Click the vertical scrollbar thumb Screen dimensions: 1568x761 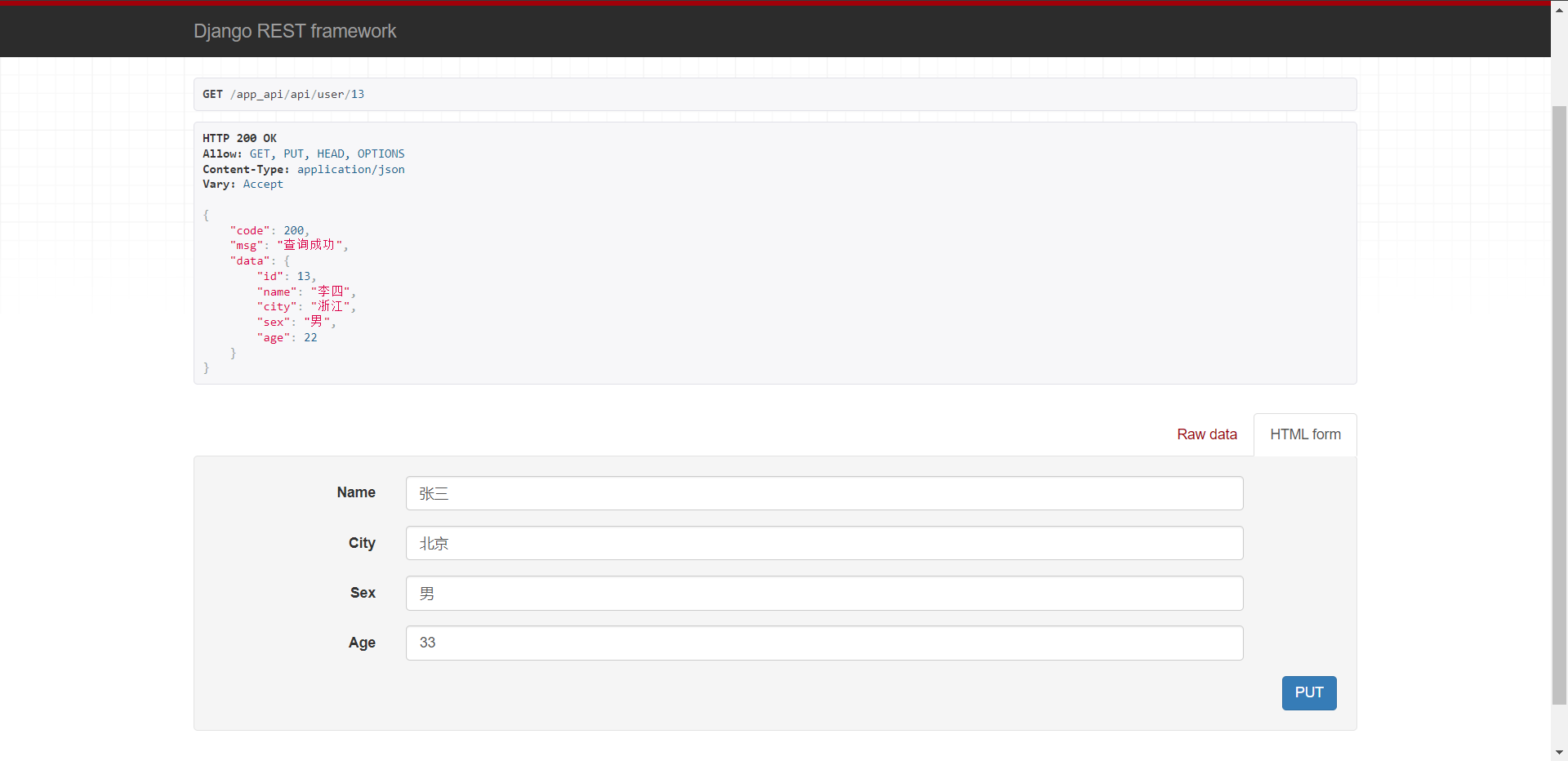[x=1559, y=404]
